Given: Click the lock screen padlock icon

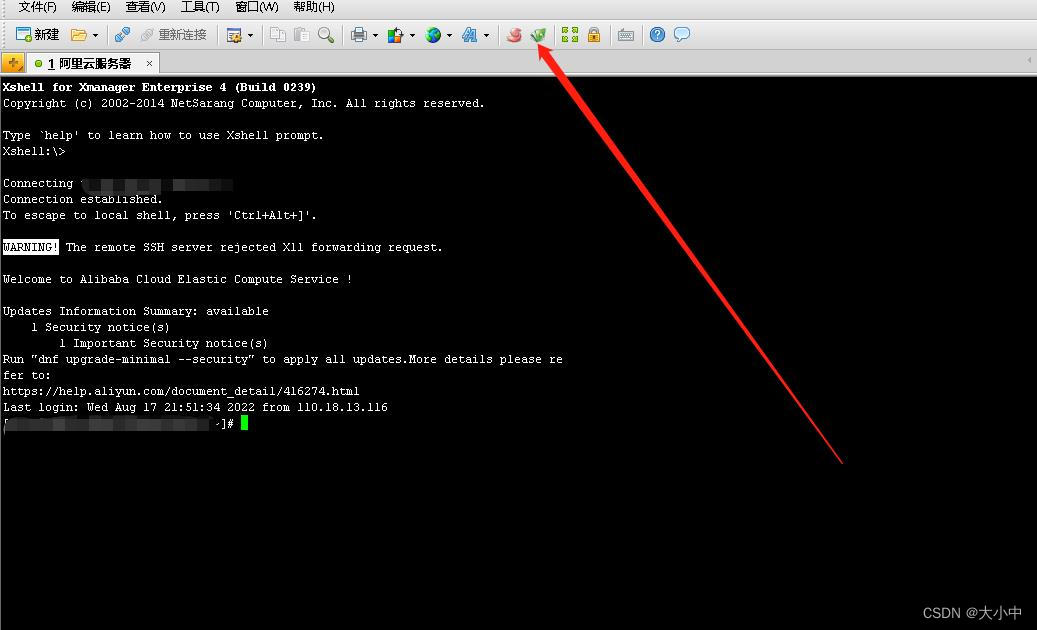Looking at the screenshot, I should [x=594, y=34].
